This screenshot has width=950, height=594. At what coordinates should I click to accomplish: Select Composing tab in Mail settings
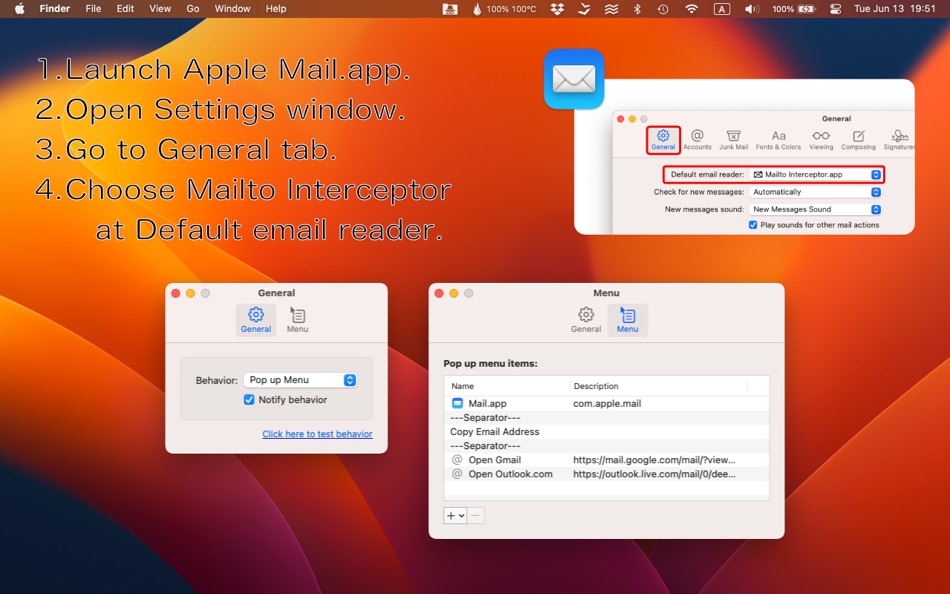(858, 139)
